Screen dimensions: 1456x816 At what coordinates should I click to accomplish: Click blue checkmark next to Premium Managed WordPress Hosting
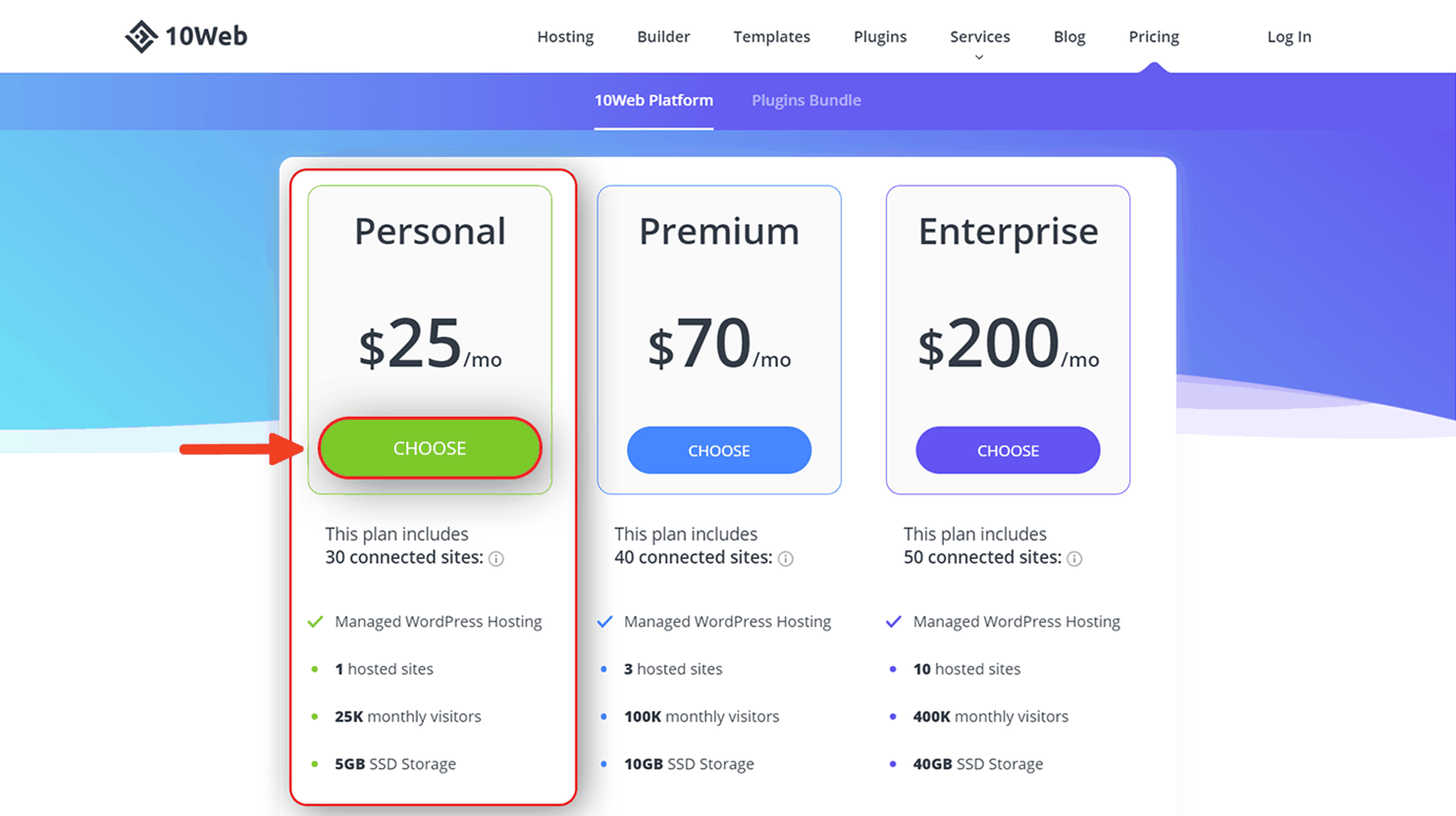click(x=604, y=622)
